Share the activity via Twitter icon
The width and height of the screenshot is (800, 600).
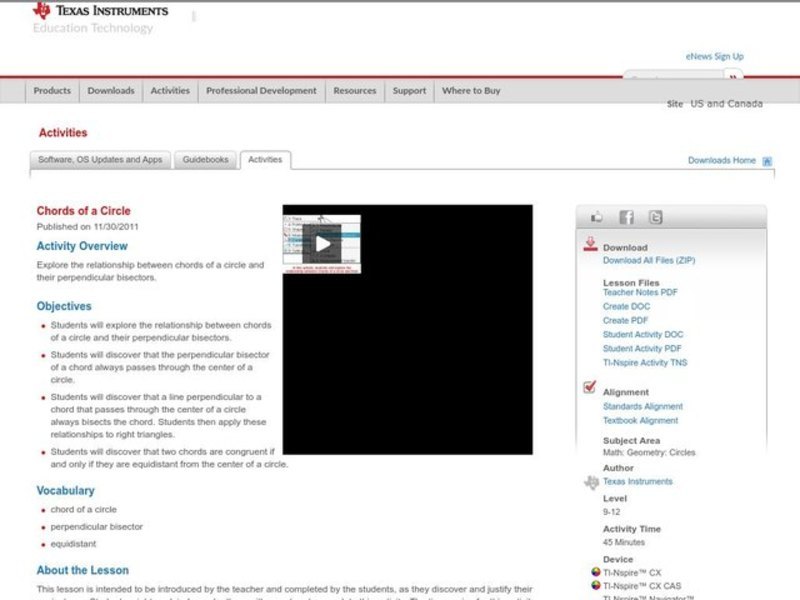tap(655, 217)
